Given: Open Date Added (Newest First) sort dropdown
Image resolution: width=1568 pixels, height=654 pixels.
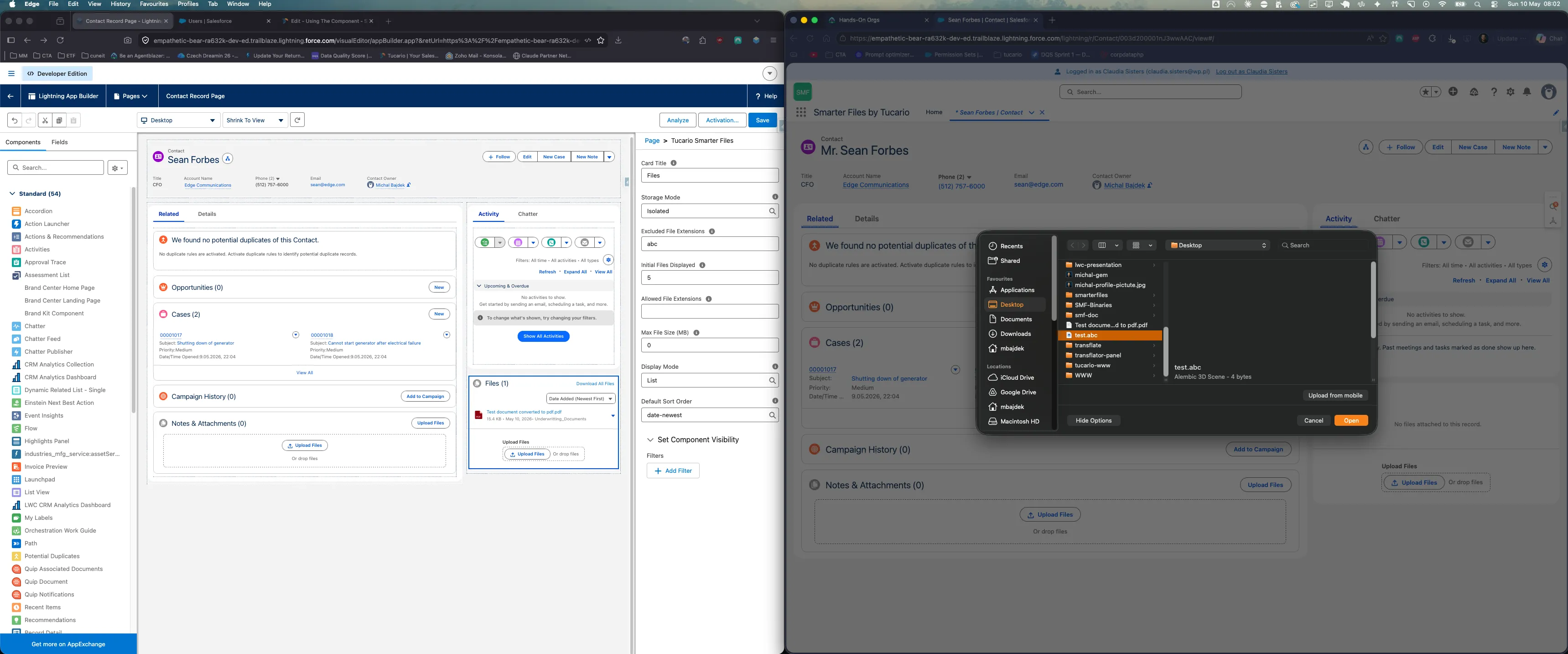Looking at the screenshot, I should (581, 399).
